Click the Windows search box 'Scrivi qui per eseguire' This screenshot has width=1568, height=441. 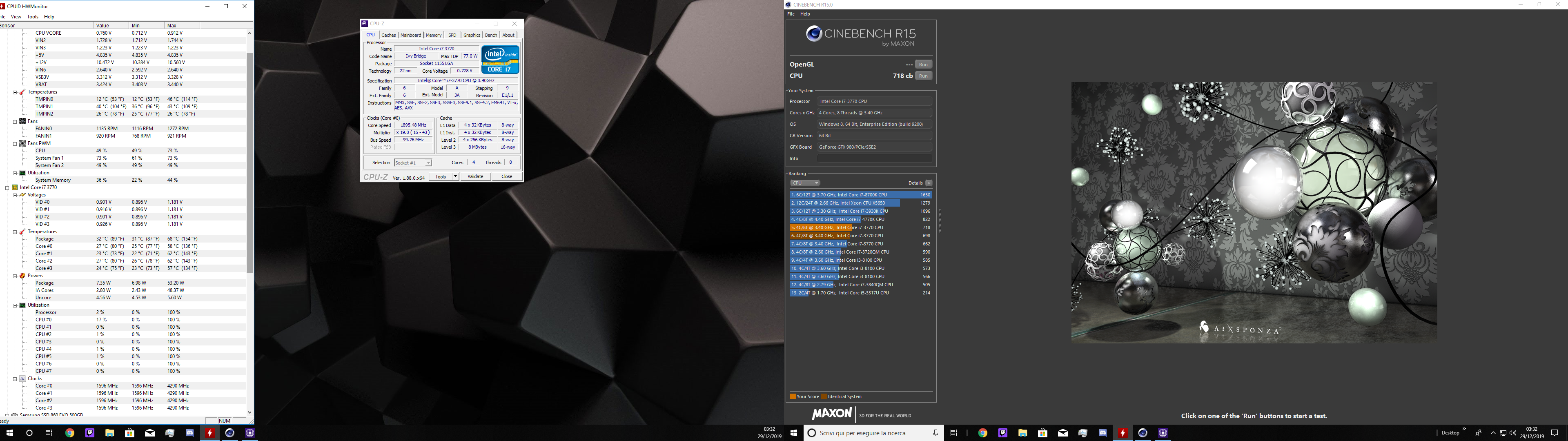tap(873, 433)
